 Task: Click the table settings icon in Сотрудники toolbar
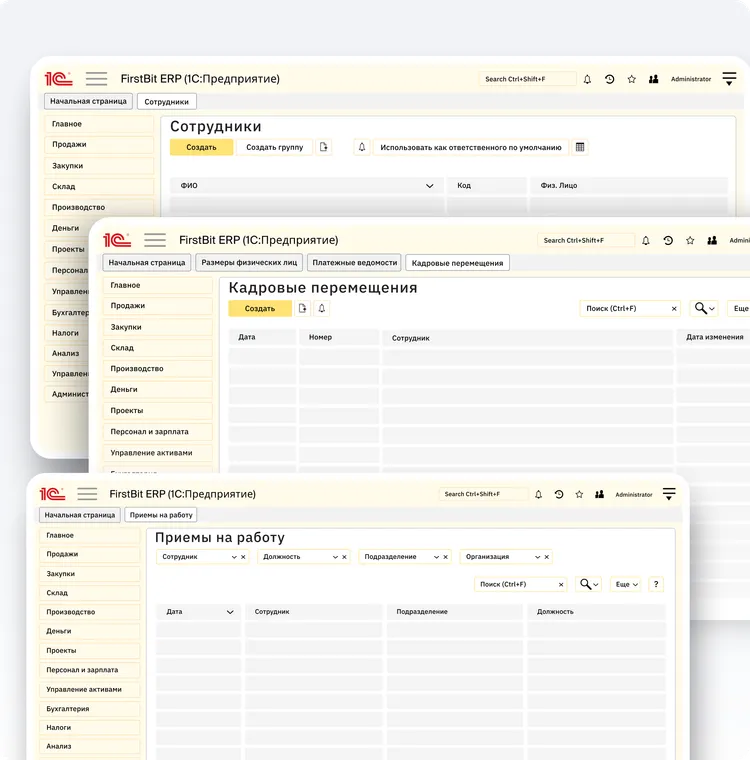coord(580,147)
